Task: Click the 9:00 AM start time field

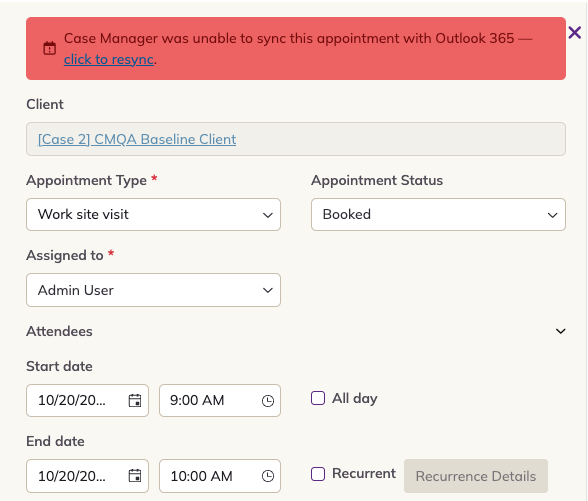Action: (220, 400)
